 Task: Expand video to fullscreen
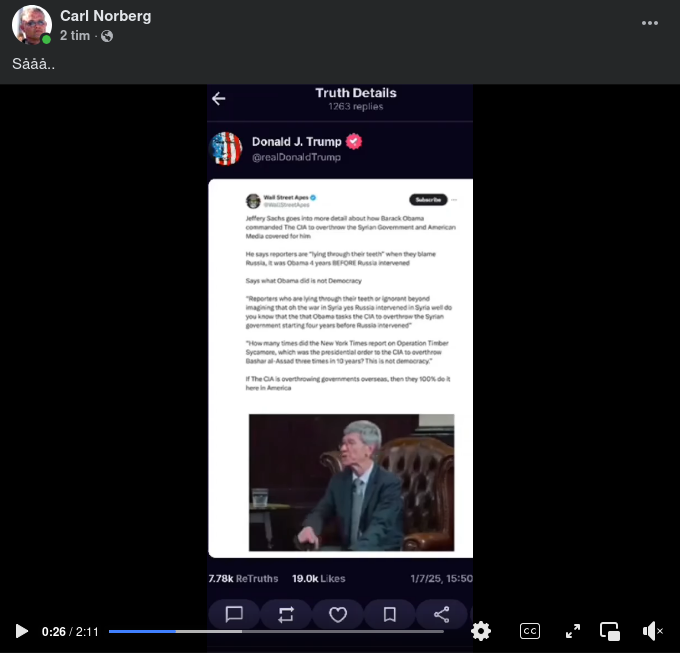[573, 631]
